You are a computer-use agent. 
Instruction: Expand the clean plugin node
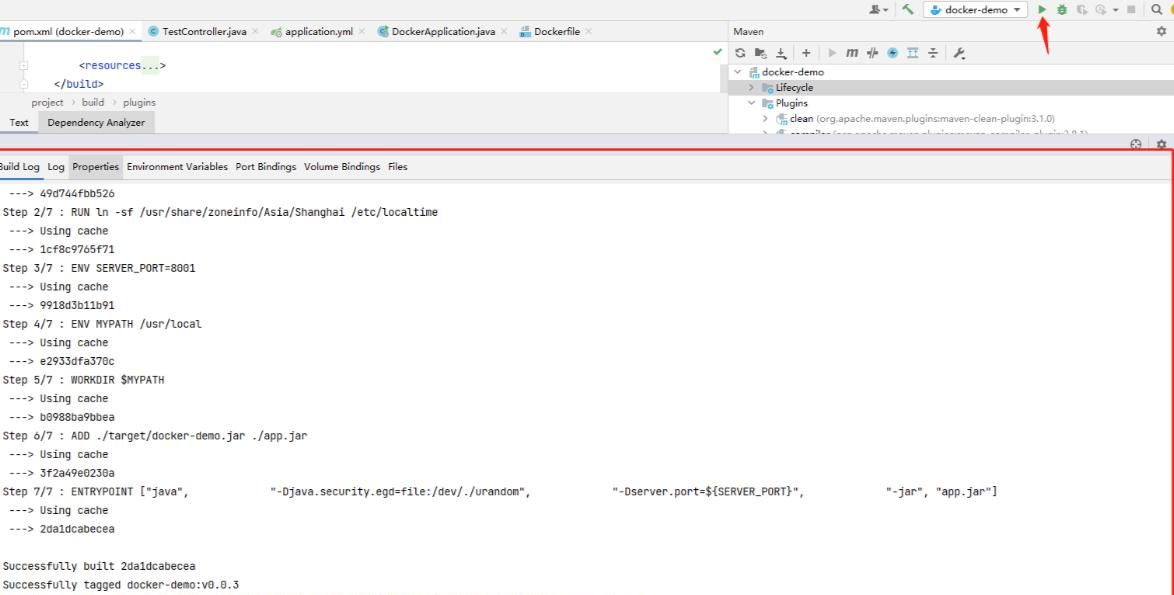point(765,119)
